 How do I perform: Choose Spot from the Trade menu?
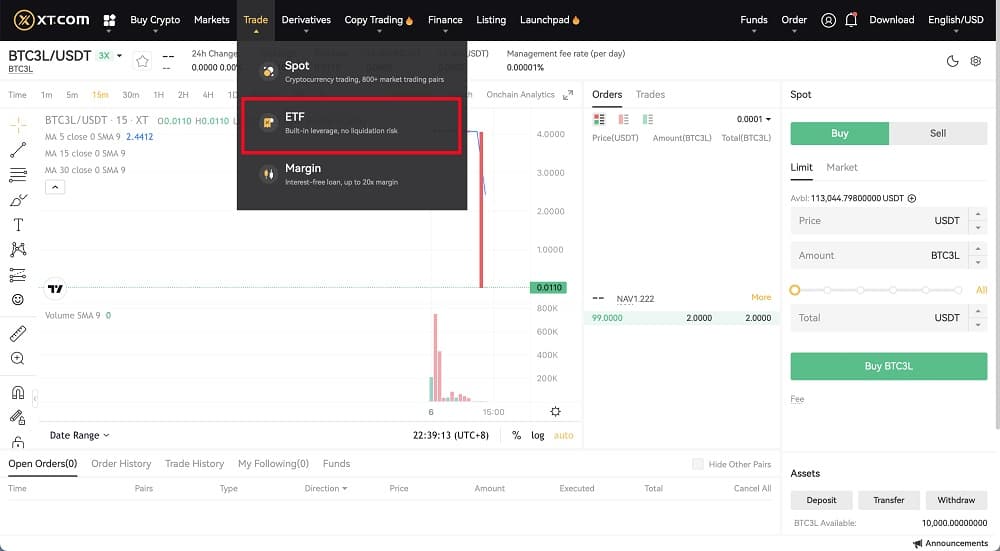click(351, 71)
